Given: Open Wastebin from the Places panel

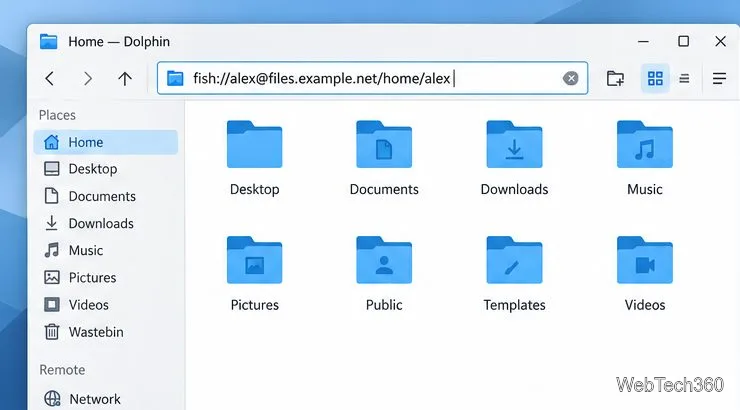Looking at the screenshot, I should (x=106, y=332).
